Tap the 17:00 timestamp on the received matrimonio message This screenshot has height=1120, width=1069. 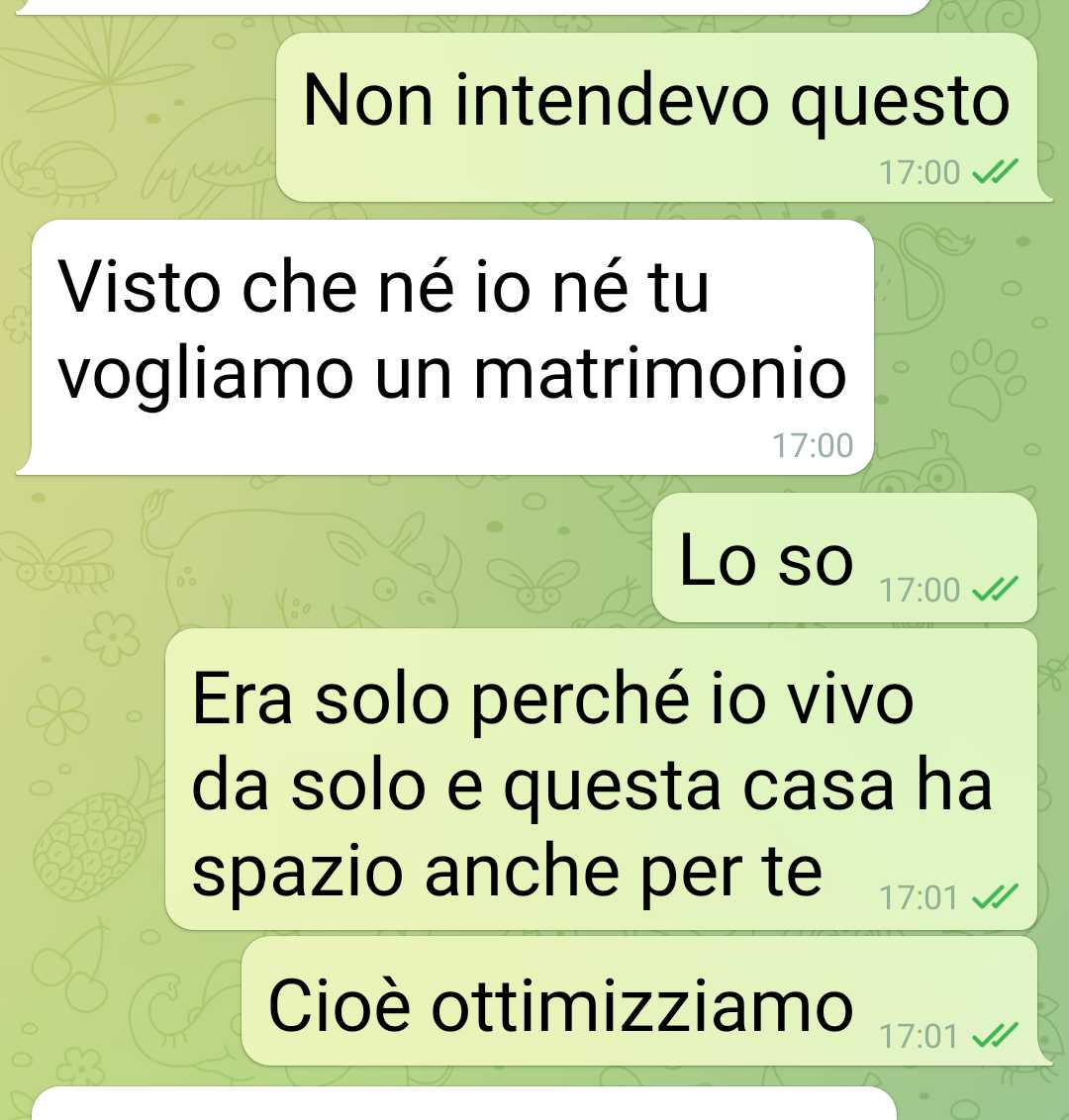pos(813,445)
